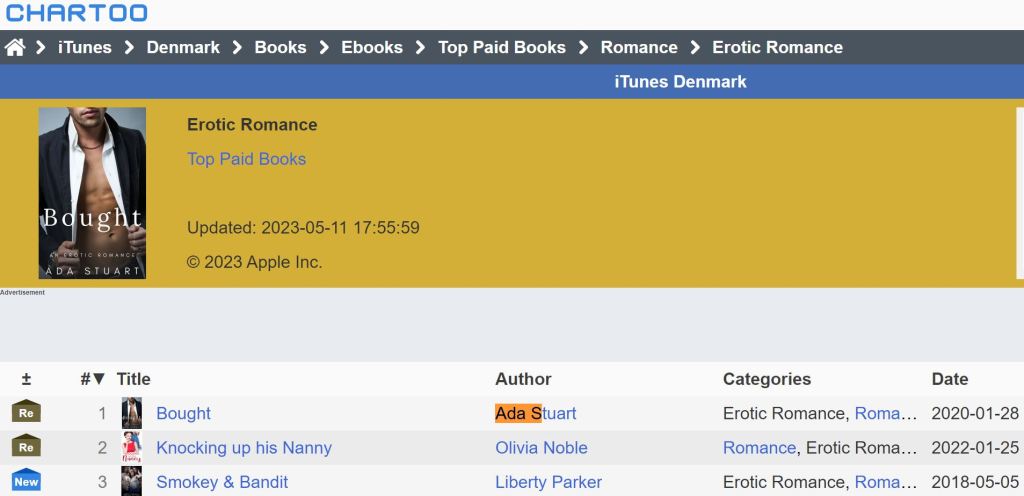Click the Re badge on row 1
Viewport: 1024px width, 496px height.
coord(26,413)
